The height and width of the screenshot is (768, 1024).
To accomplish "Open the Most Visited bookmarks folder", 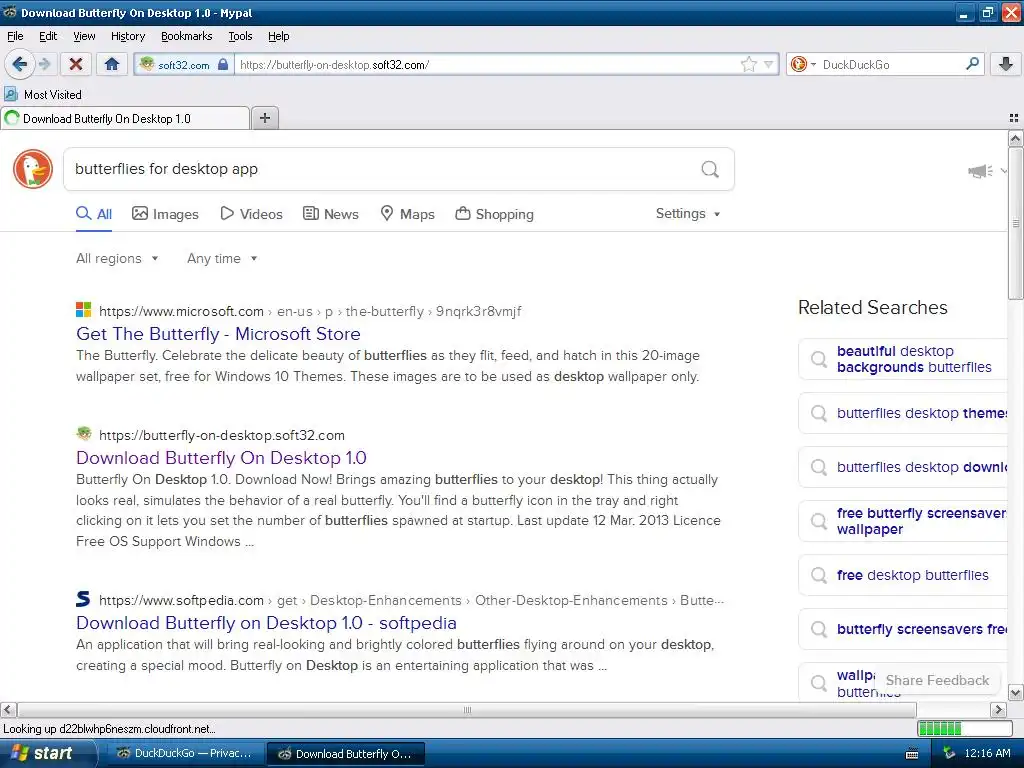I will (x=43, y=95).
